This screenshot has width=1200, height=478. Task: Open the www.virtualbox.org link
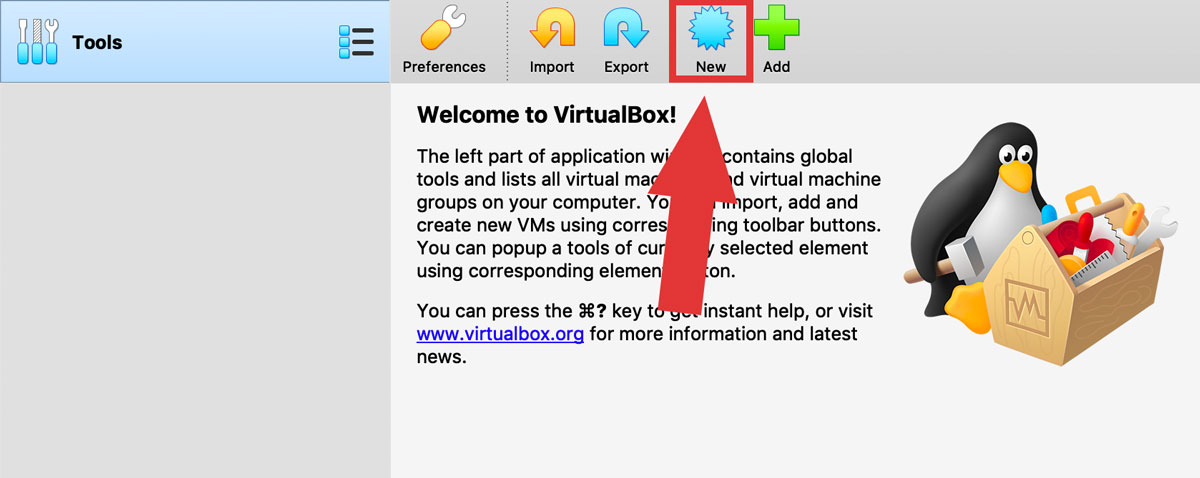[500, 334]
